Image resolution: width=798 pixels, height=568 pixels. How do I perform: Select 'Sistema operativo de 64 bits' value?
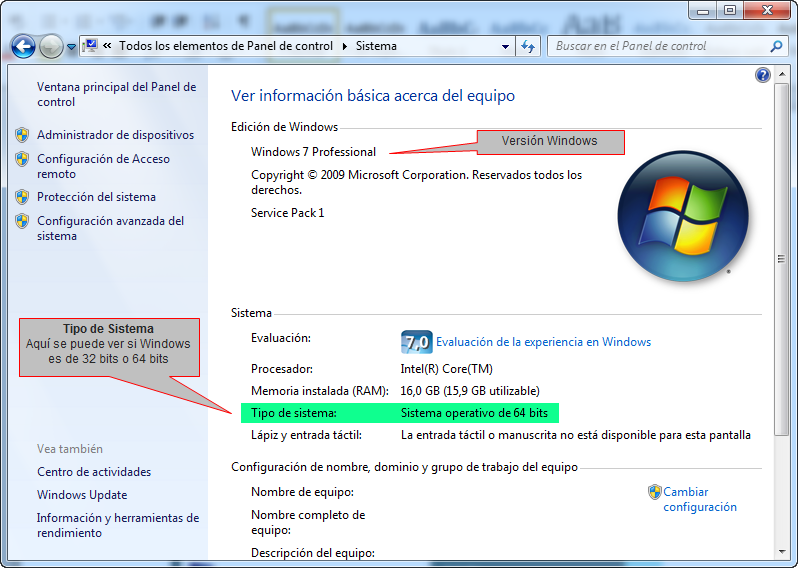tap(474, 413)
